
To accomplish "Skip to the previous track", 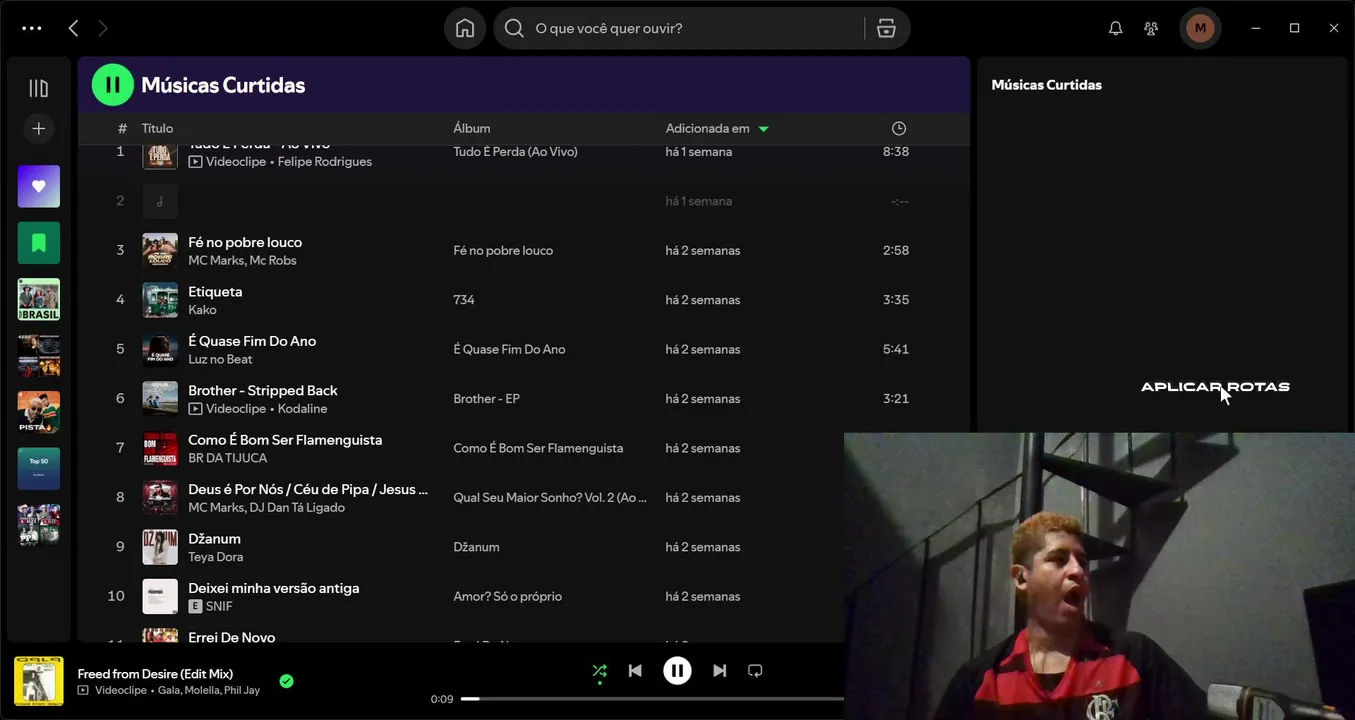I will point(635,671).
